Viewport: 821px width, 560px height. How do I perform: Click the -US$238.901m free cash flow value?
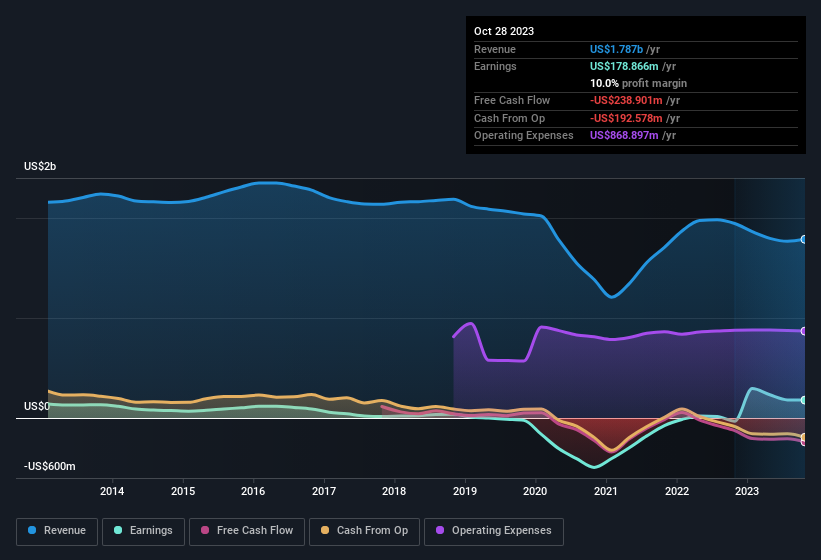(x=626, y=100)
